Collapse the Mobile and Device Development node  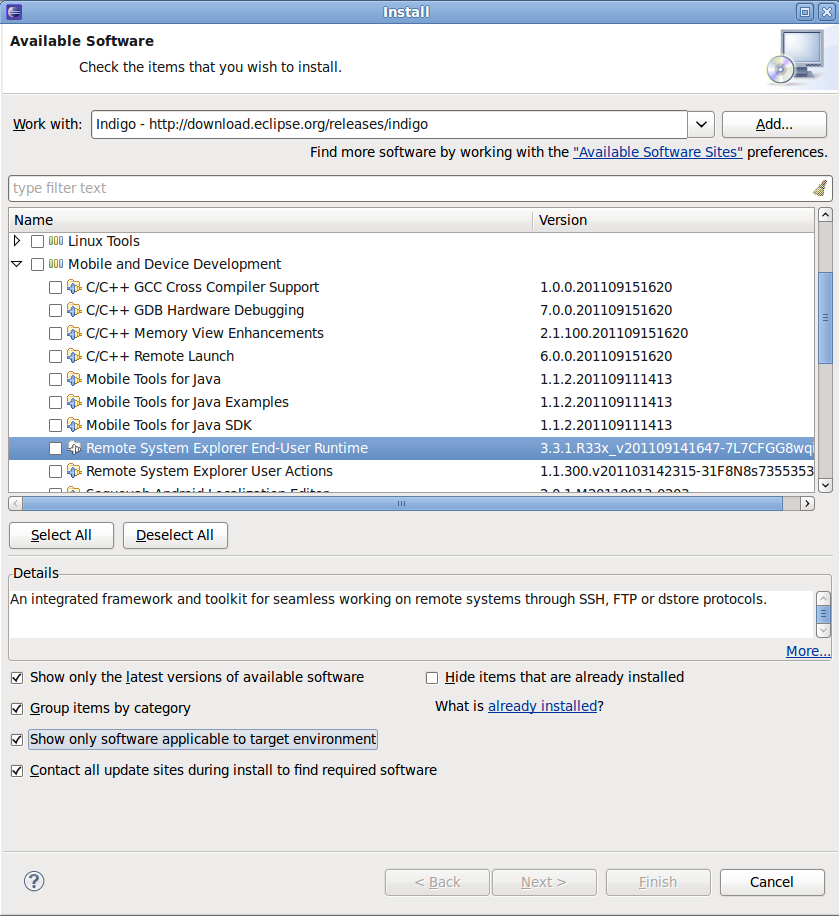17,264
